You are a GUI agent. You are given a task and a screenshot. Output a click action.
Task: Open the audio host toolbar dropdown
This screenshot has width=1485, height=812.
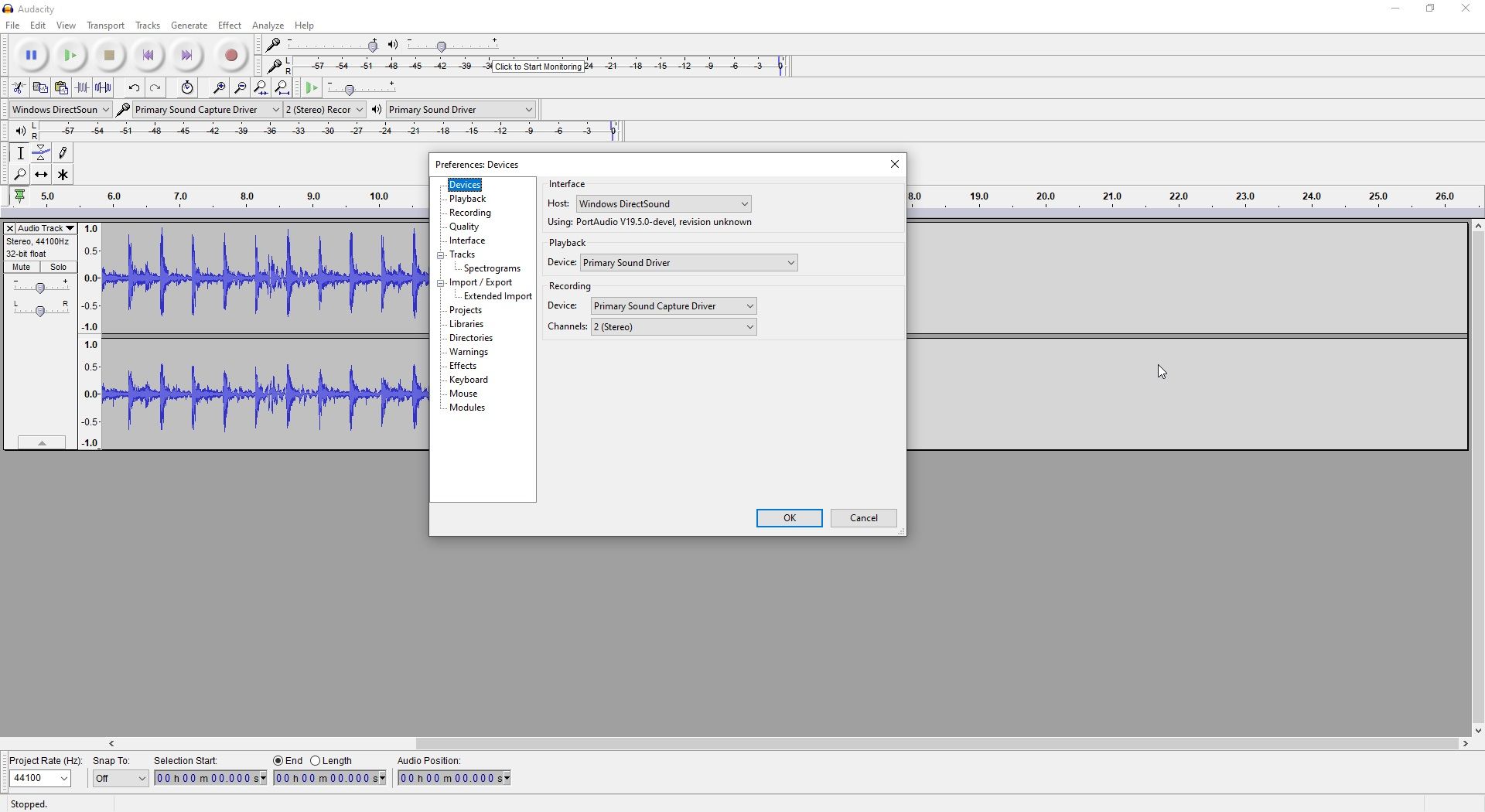tap(60, 110)
